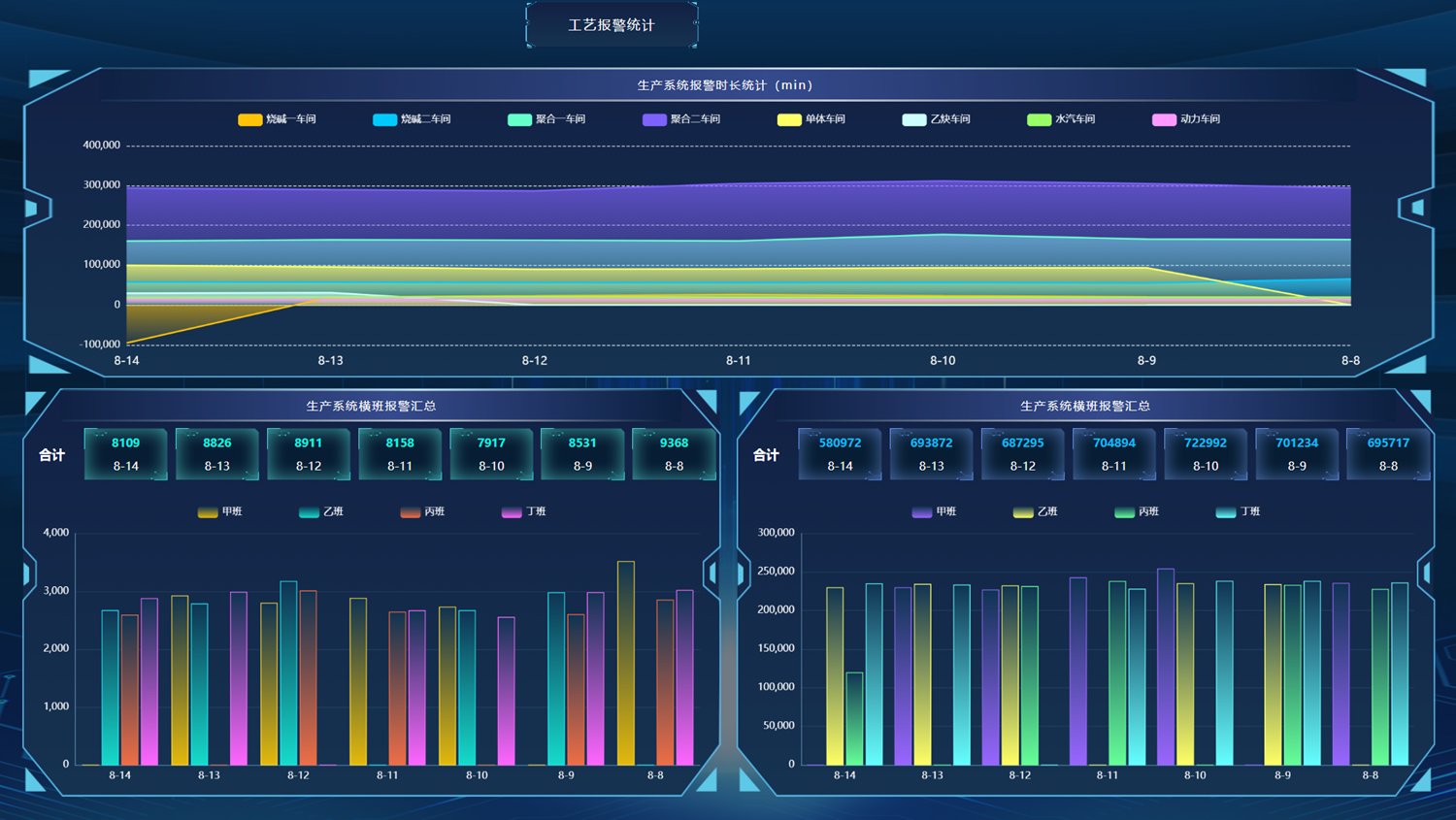Click the 722992 total card for 8-10
Screen dimensions: 1456x820
point(1206,454)
